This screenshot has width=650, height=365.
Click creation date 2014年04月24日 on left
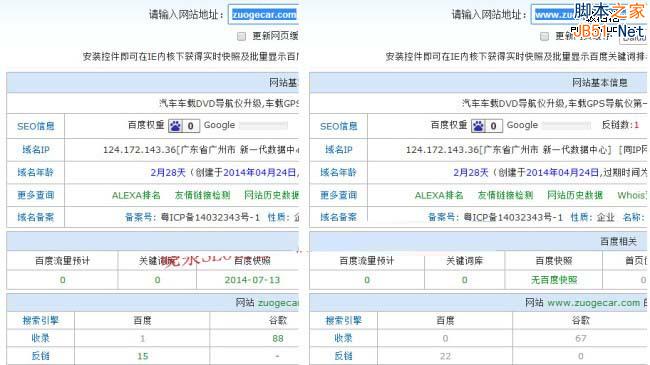coord(260,172)
